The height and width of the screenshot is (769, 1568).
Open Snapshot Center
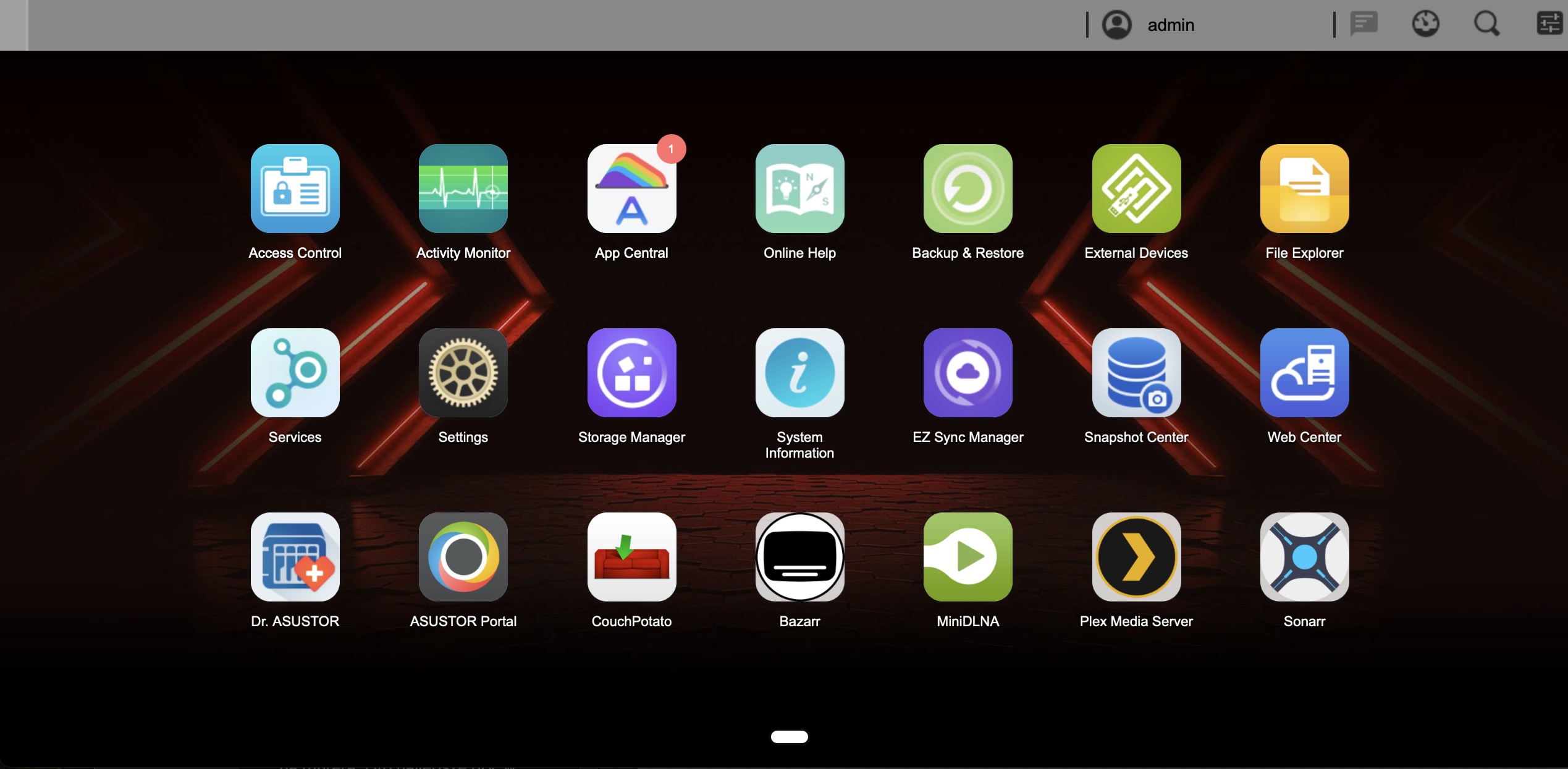pos(1137,373)
